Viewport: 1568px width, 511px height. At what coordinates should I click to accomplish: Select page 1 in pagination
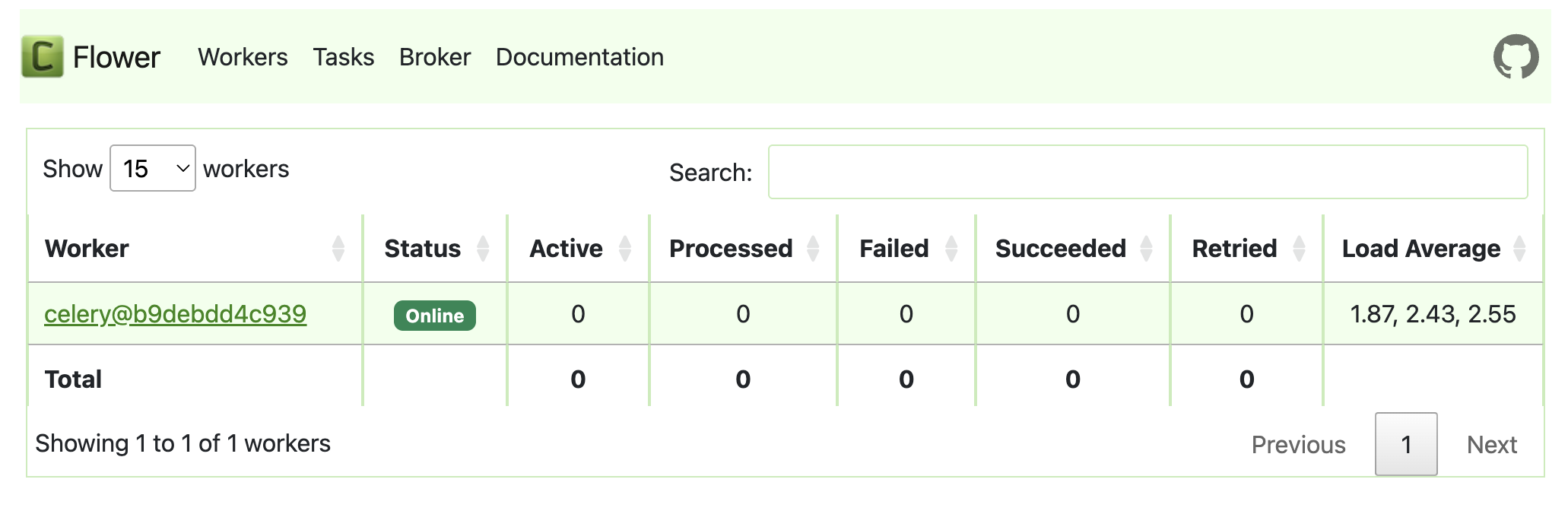(1406, 445)
